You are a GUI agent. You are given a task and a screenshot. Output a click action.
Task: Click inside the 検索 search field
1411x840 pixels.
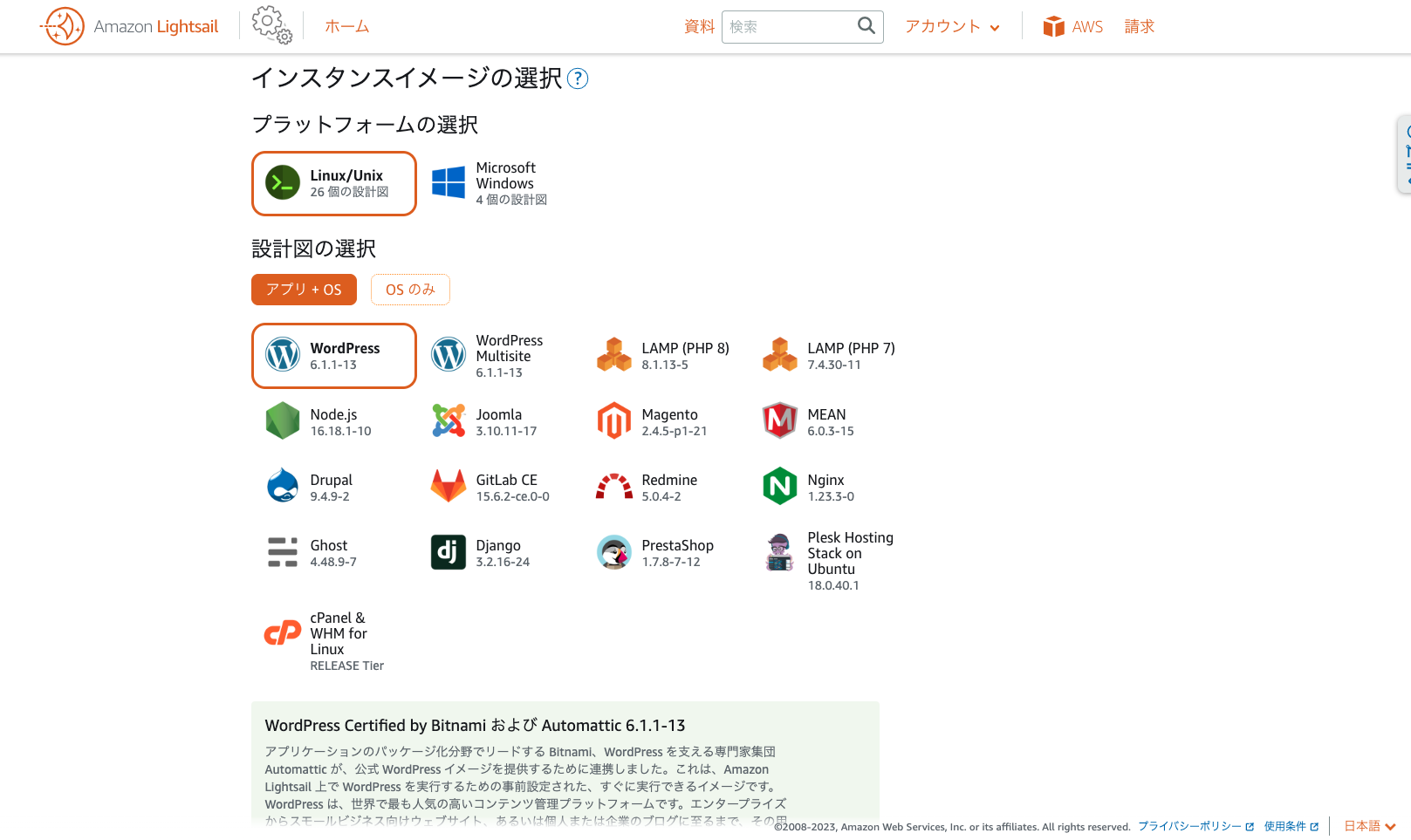coord(787,27)
